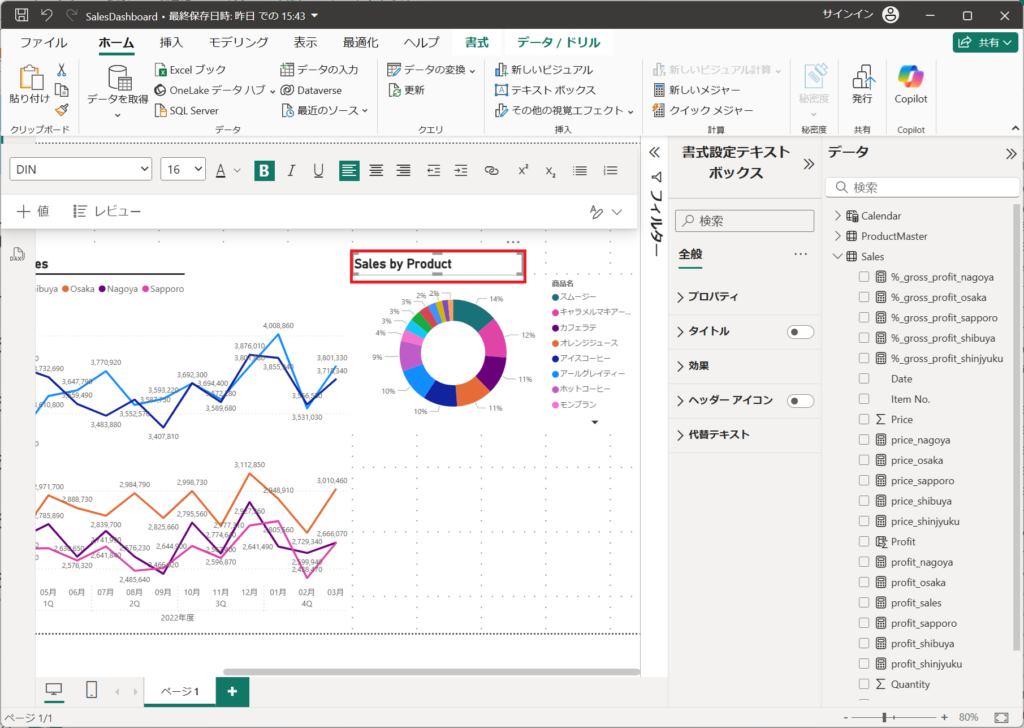Click the format pane 検索 search box
Viewport: 1024px width, 728px height.
pyautogui.click(x=744, y=221)
